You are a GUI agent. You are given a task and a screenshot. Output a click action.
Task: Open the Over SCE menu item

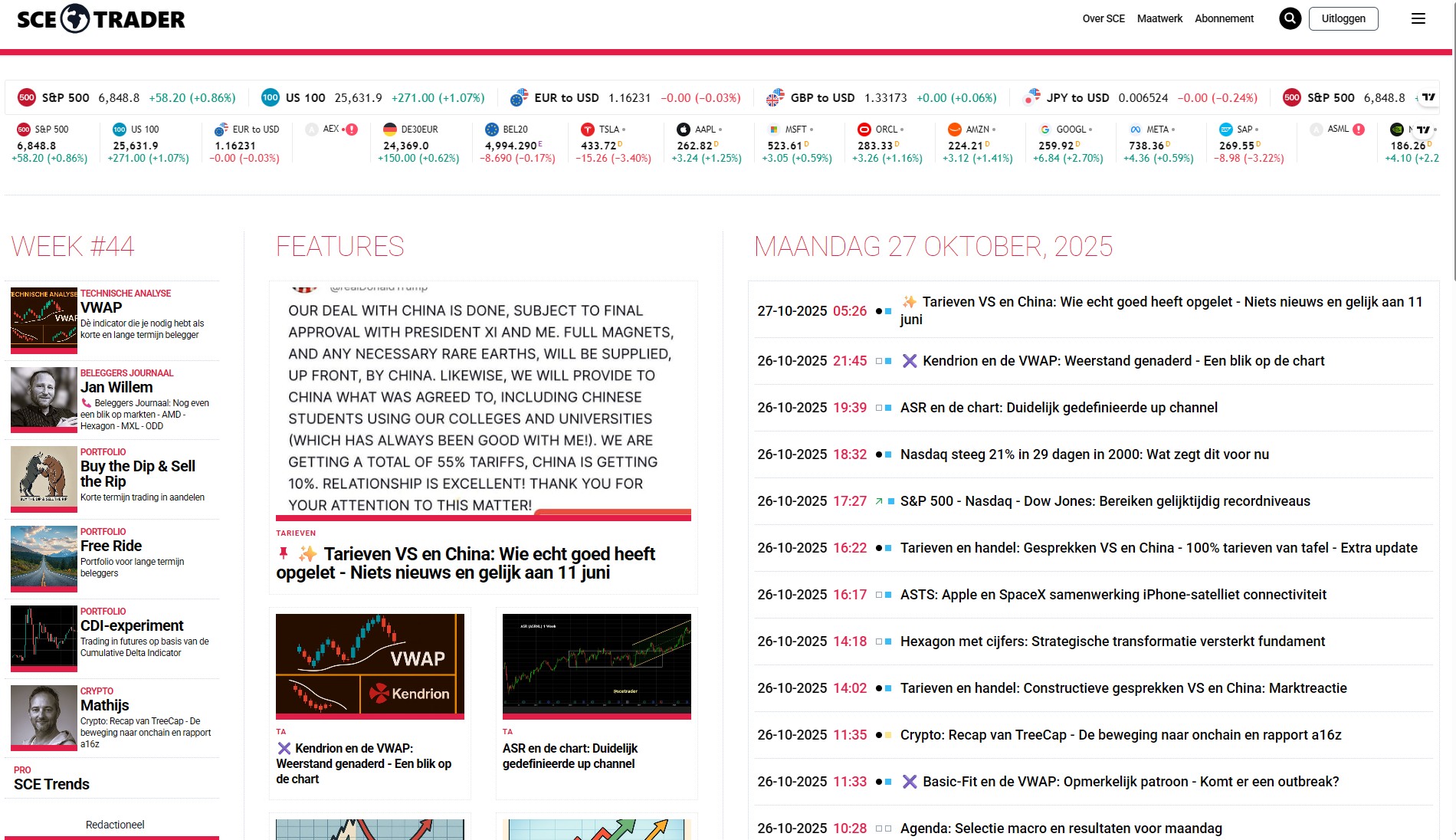[x=1103, y=18]
